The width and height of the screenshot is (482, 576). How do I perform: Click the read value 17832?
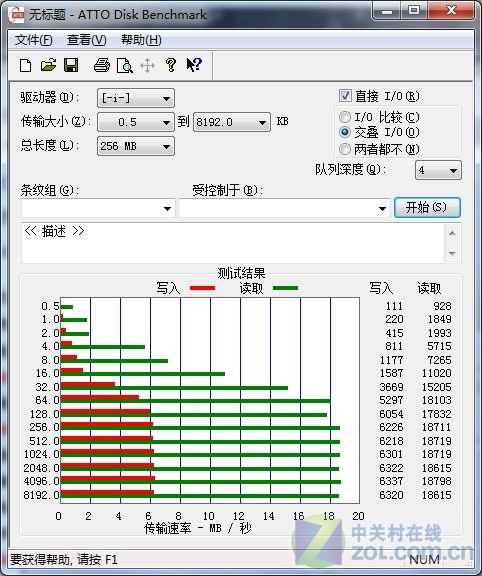[x=436, y=414]
